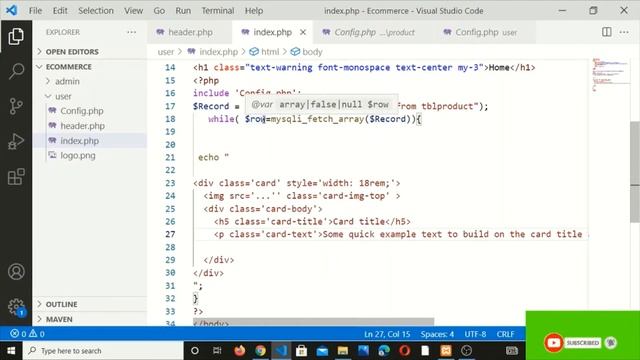Screen dimensions: 640x360
Task: Close the index.php tab
Action: point(303,32)
